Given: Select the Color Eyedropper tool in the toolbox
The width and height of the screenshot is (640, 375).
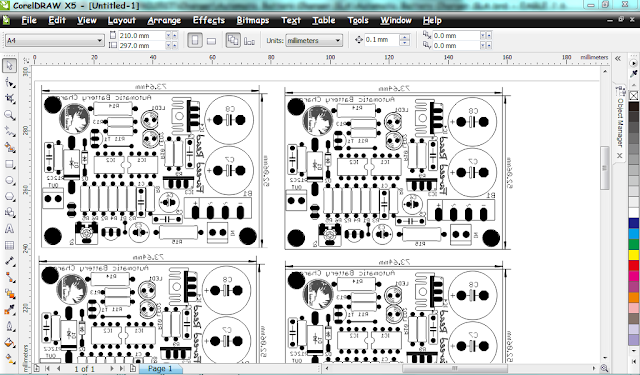Looking at the screenshot, I should pos(9,311).
